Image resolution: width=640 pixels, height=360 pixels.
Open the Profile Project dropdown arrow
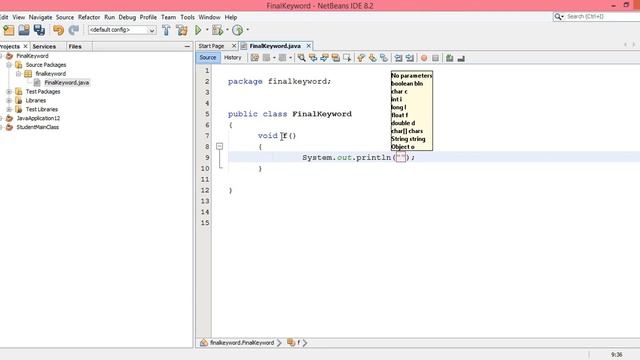(248, 30)
